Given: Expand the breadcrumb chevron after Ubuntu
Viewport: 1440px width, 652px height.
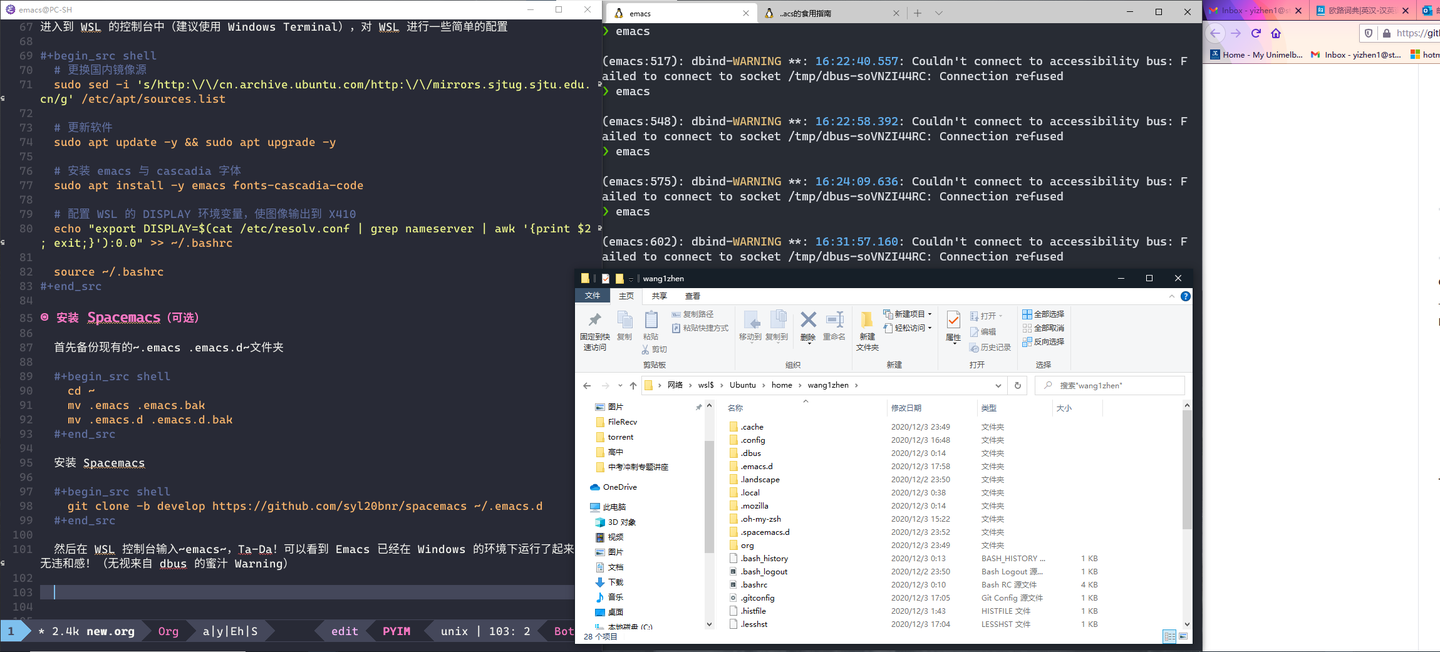Looking at the screenshot, I should tap(763, 385).
